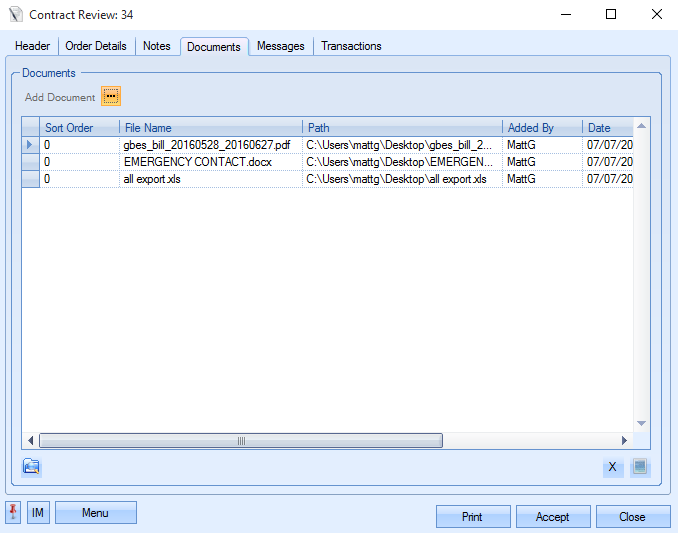The width and height of the screenshot is (678, 533).
Task: Click the horizontal scrollbar right arrow
Action: coord(625,441)
